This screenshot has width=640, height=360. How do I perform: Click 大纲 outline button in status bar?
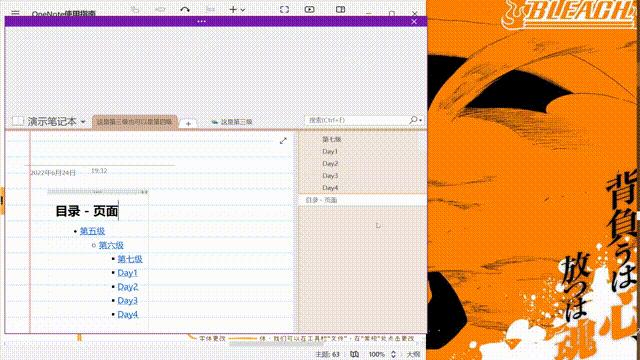pyautogui.click(x=413, y=354)
